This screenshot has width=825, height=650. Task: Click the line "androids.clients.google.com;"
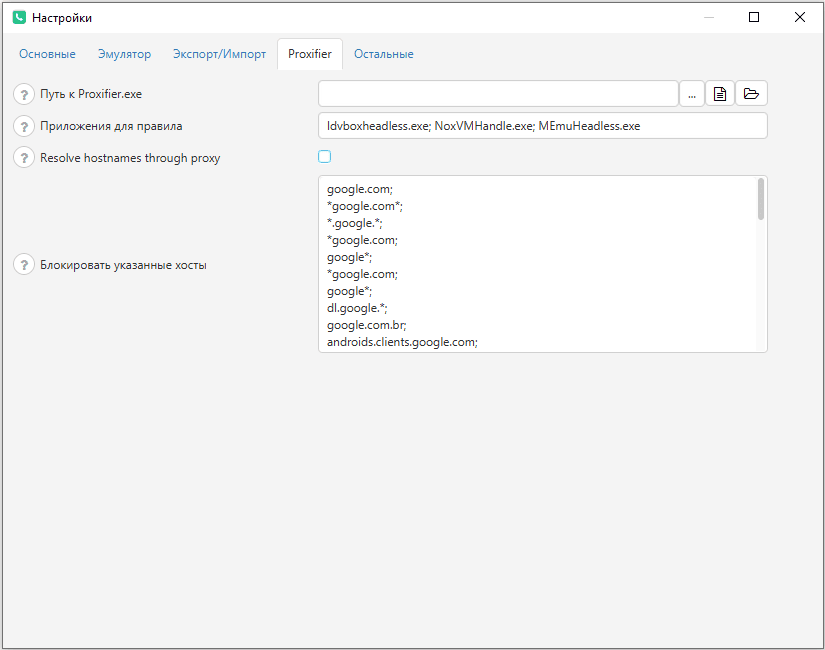[403, 342]
